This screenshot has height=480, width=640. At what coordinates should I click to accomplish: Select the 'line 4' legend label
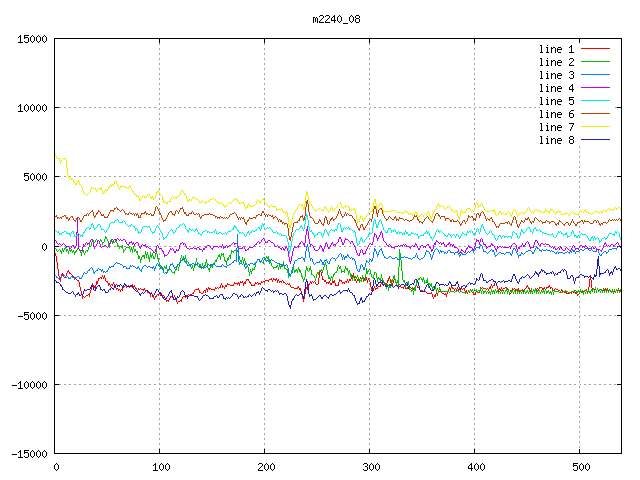557,88
